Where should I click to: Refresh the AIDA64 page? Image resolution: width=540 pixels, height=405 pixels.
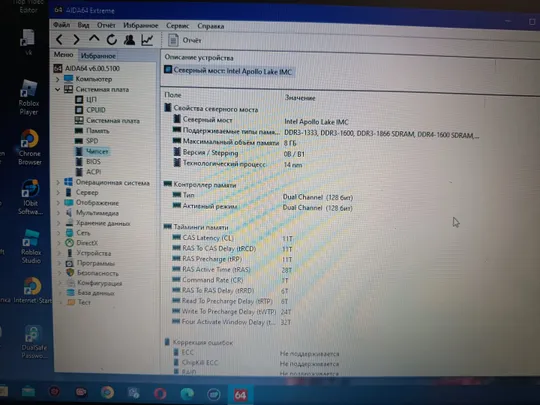112,40
